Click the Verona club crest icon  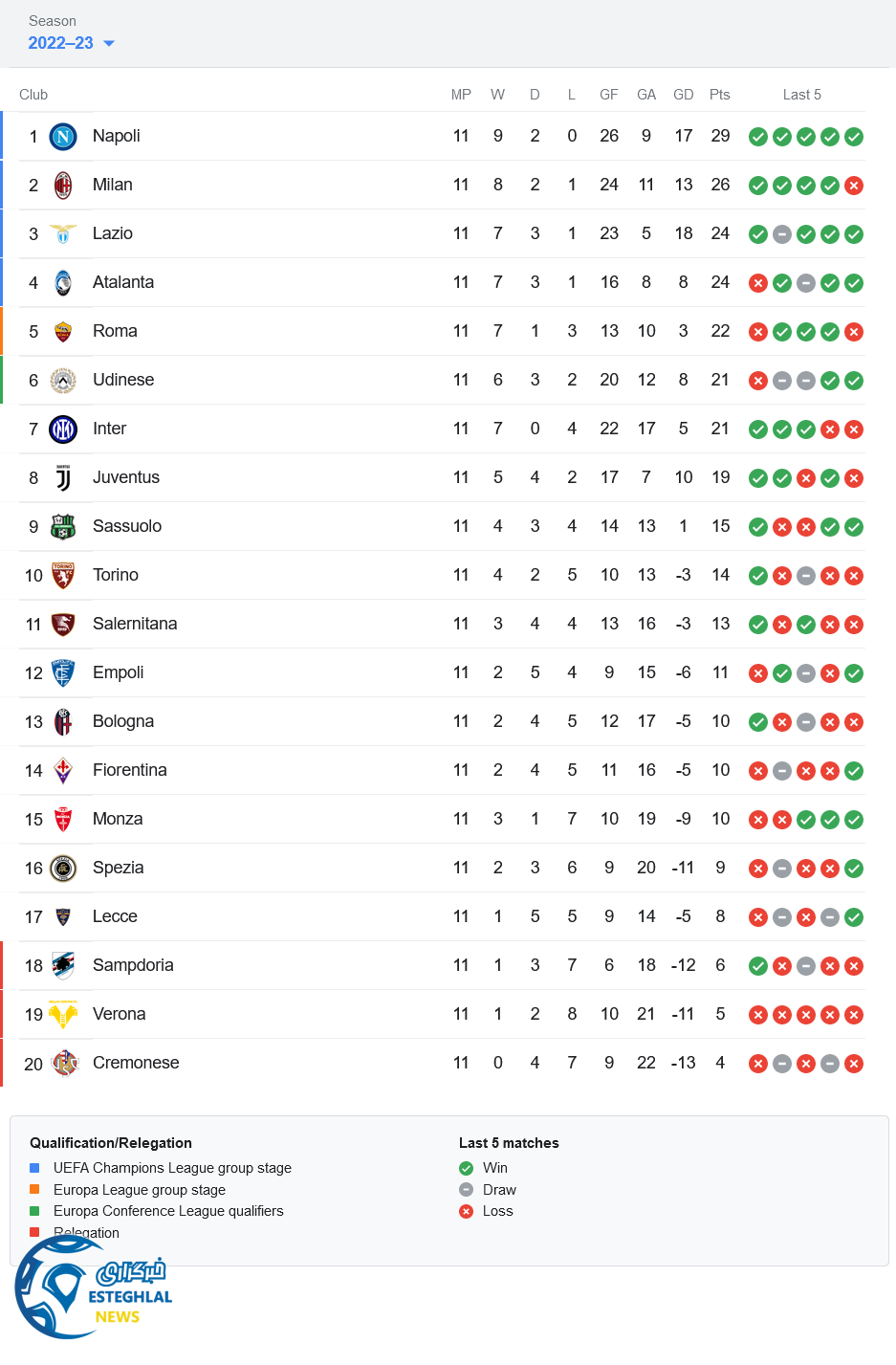[x=63, y=1015]
